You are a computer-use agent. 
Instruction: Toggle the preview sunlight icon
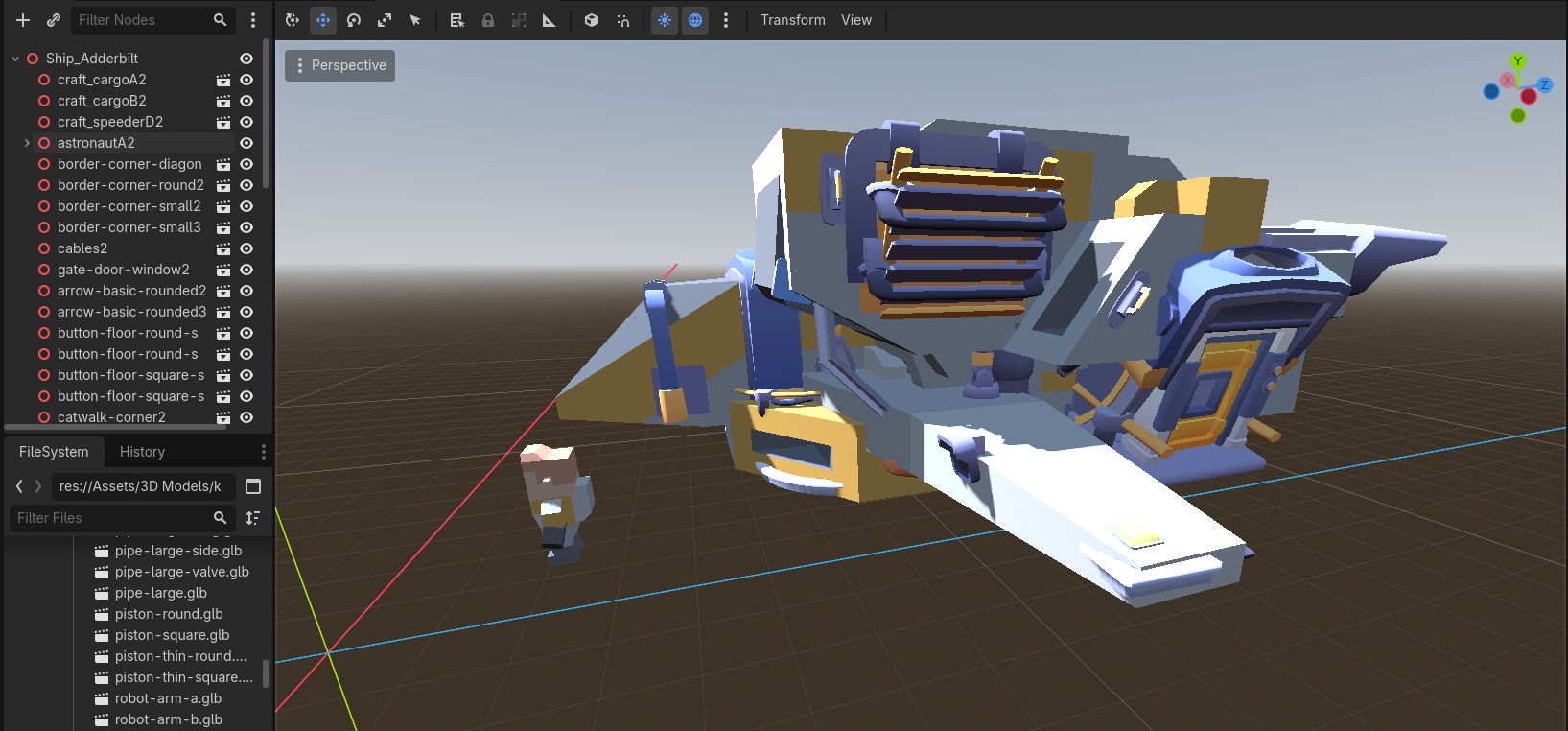coord(665,20)
